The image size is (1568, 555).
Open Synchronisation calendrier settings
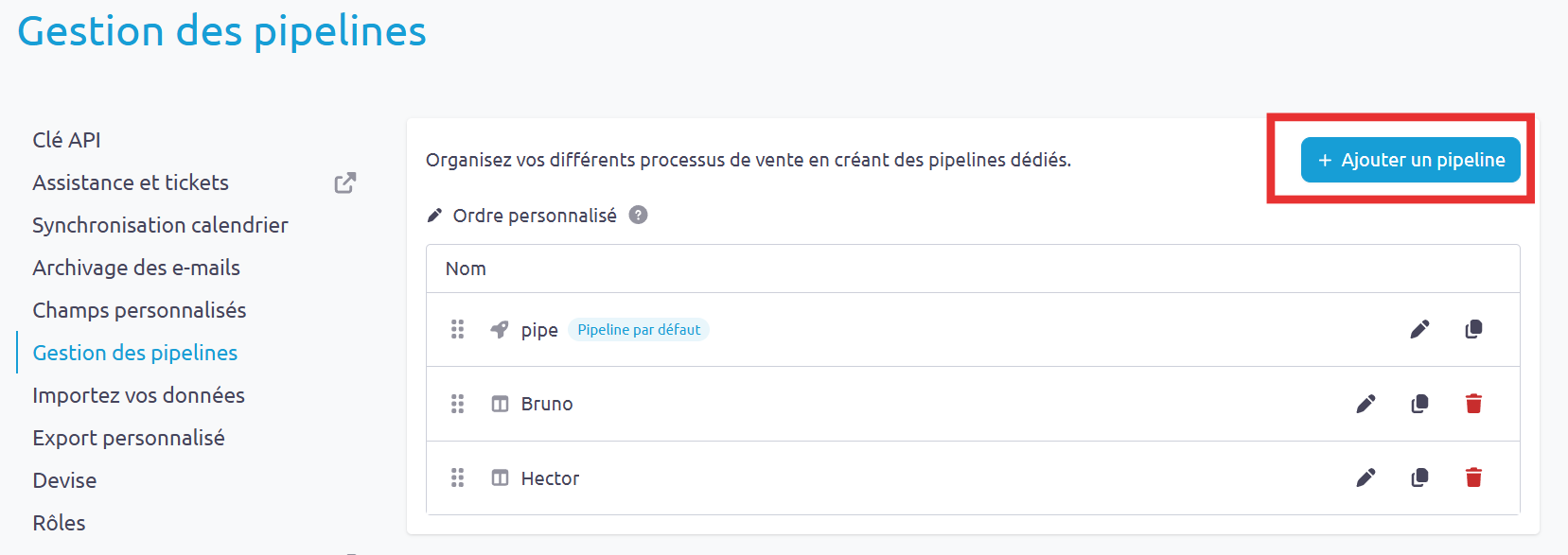point(160,225)
